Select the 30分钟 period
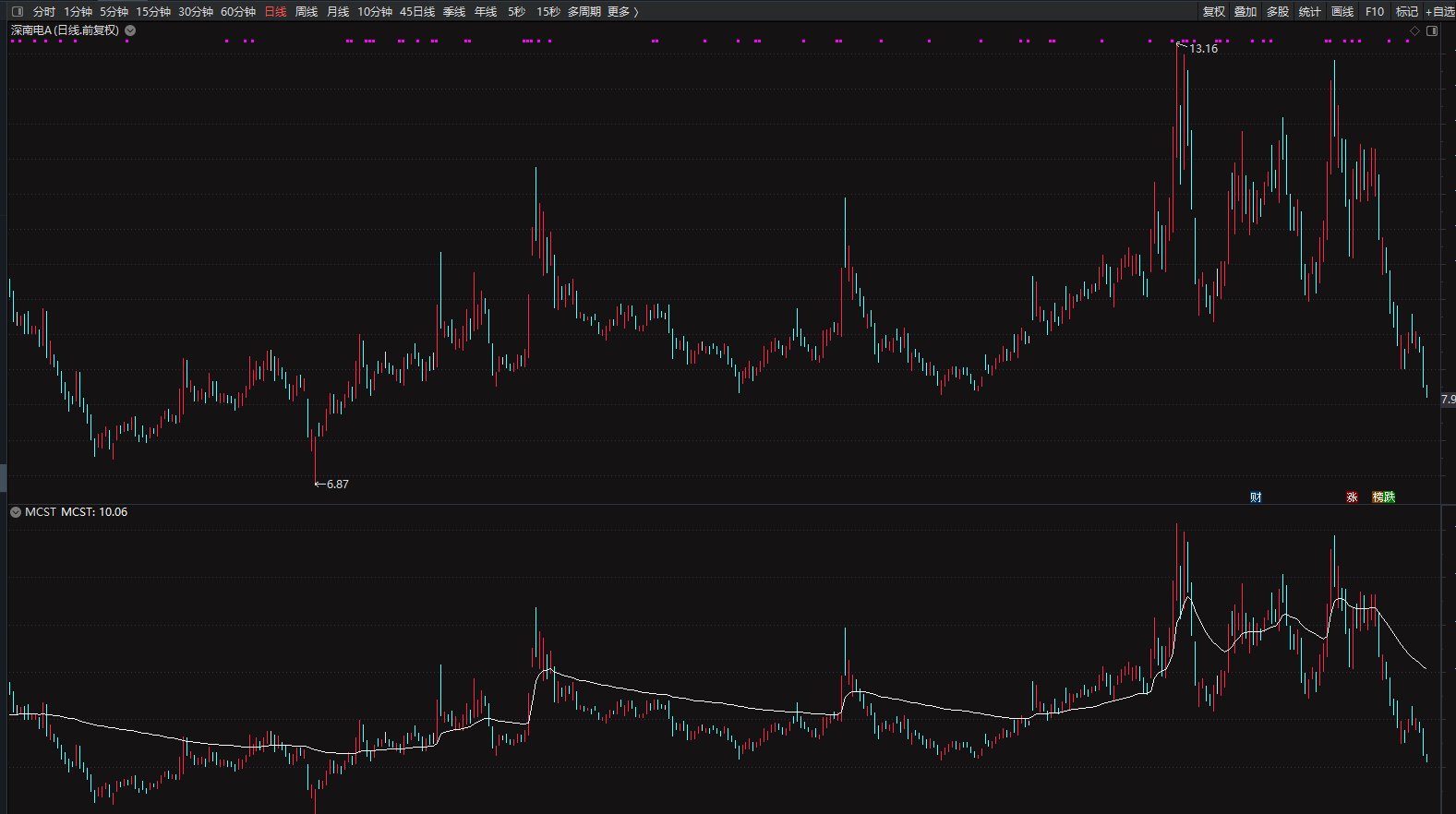Image resolution: width=1456 pixels, height=814 pixels. [x=196, y=12]
